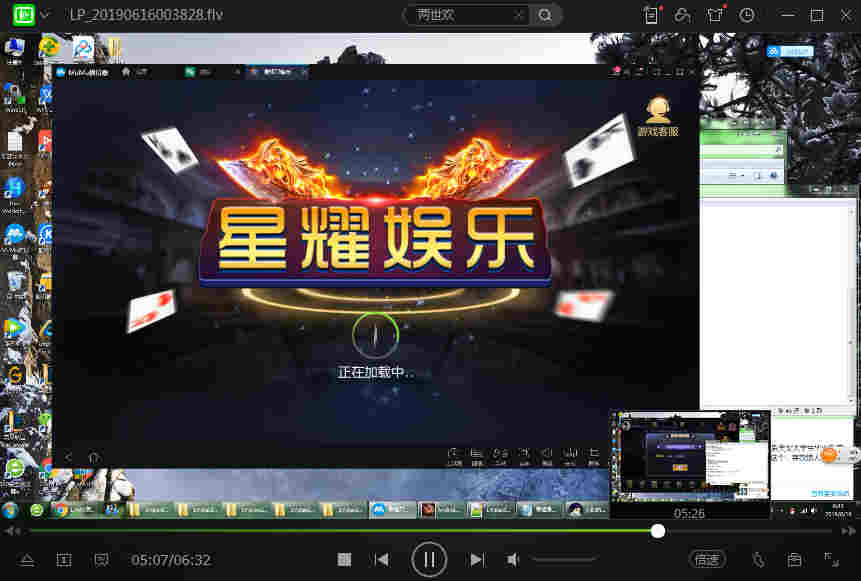Click the file title LP_20190616003828.flv
The width and height of the screenshot is (861, 581).
(146, 15)
